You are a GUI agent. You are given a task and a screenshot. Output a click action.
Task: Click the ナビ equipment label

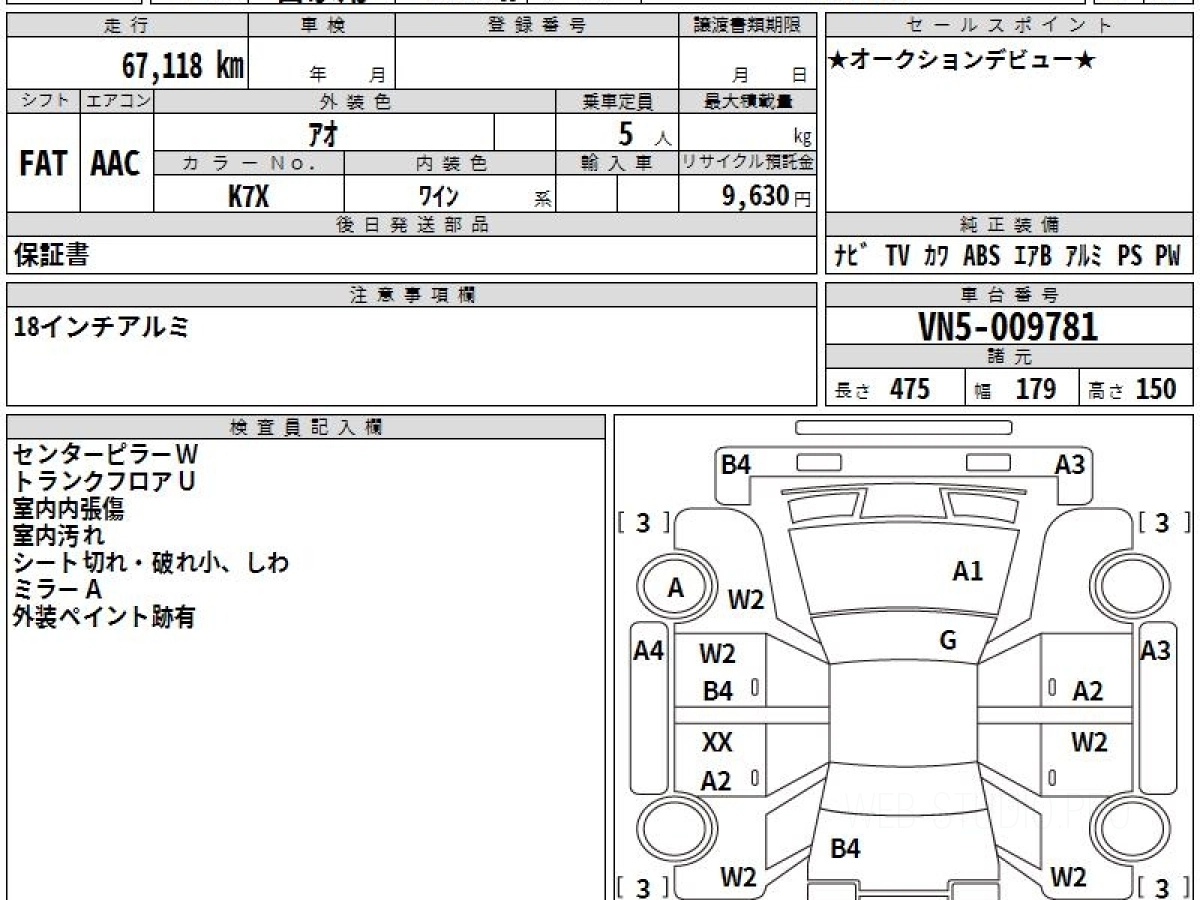coord(852,256)
